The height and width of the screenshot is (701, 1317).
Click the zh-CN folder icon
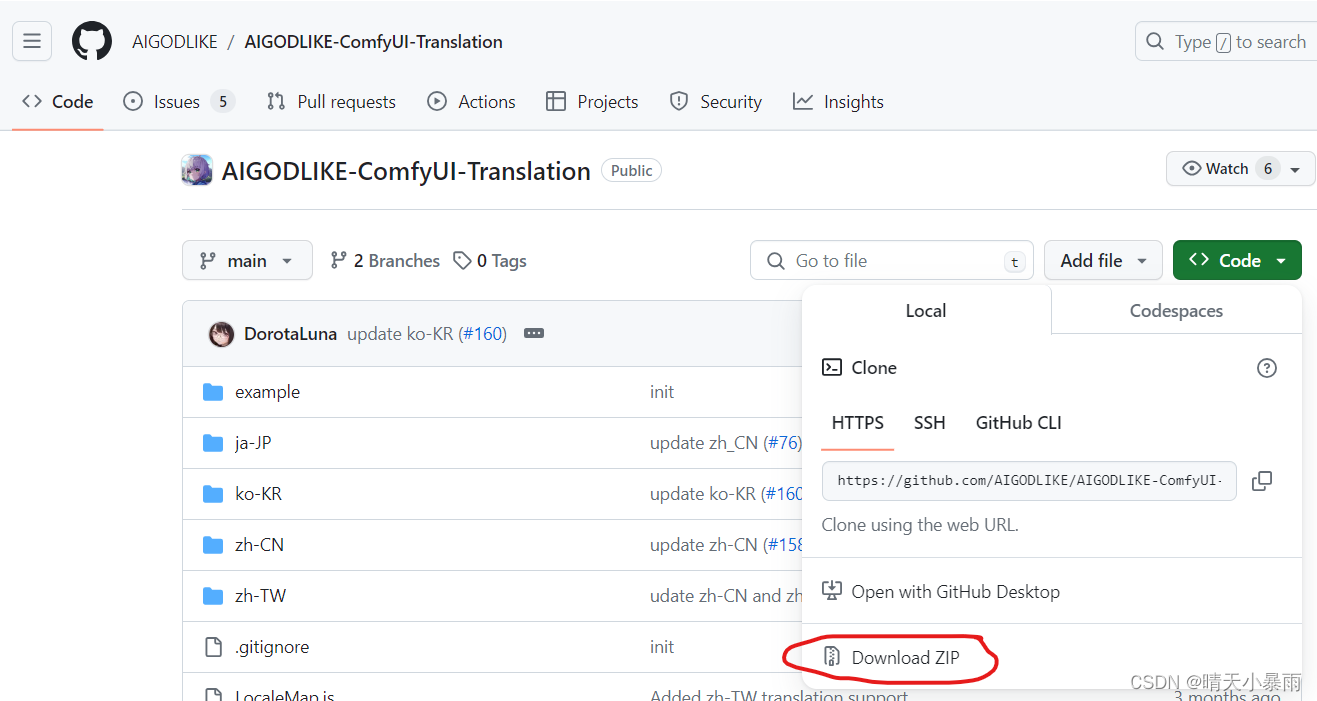(x=213, y=545)
